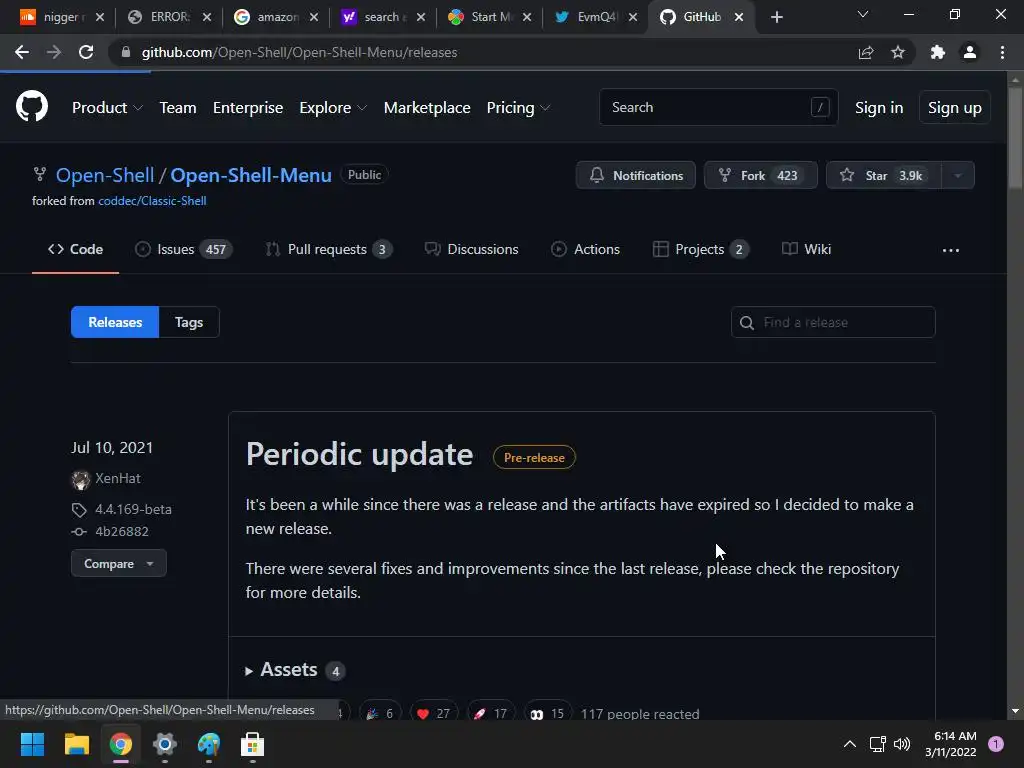Go forward with browser forward arrow
The image size is (1024, 768).
click(54, 52)
